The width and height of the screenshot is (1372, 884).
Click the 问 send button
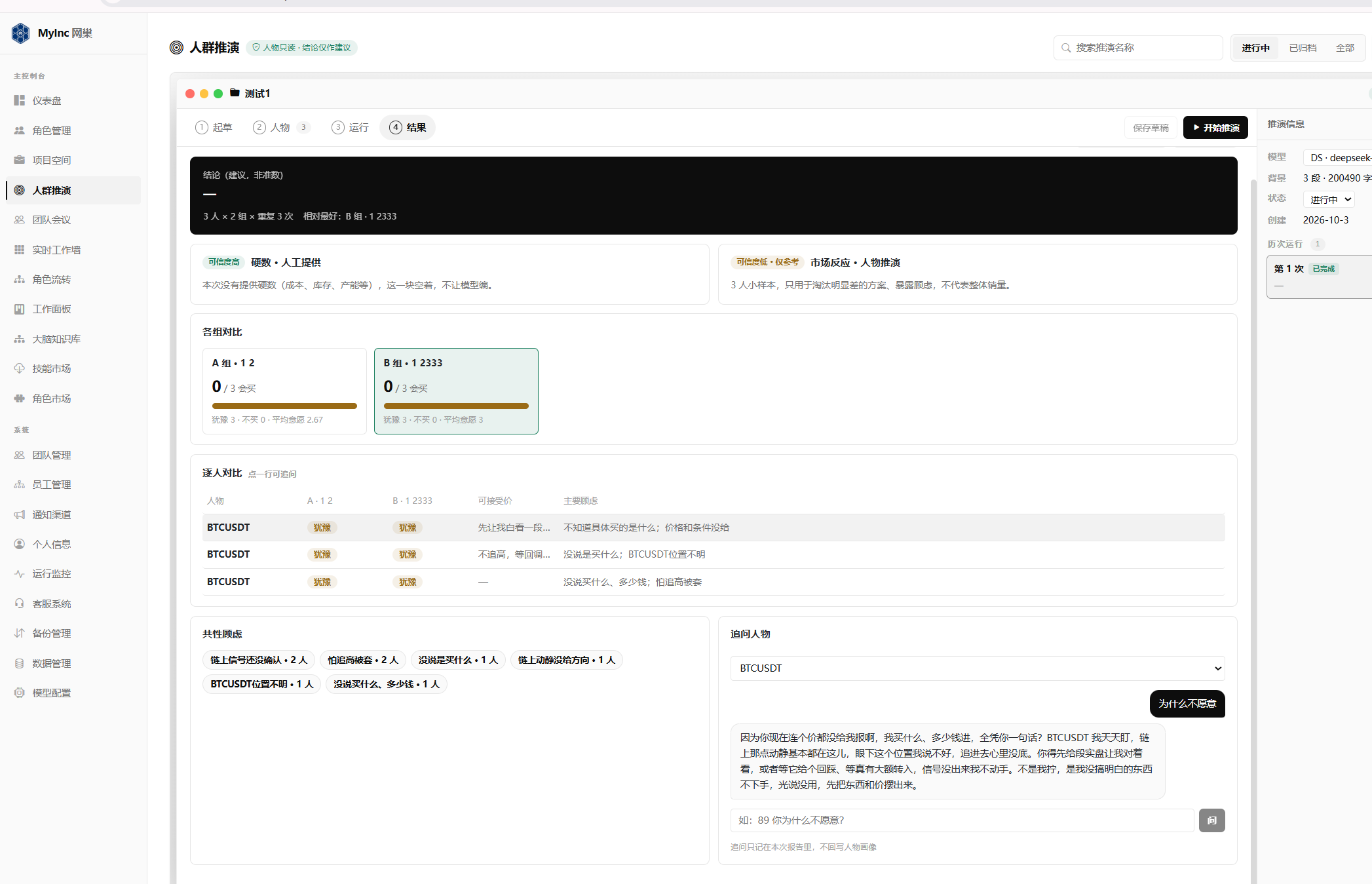click(1212, 820)
